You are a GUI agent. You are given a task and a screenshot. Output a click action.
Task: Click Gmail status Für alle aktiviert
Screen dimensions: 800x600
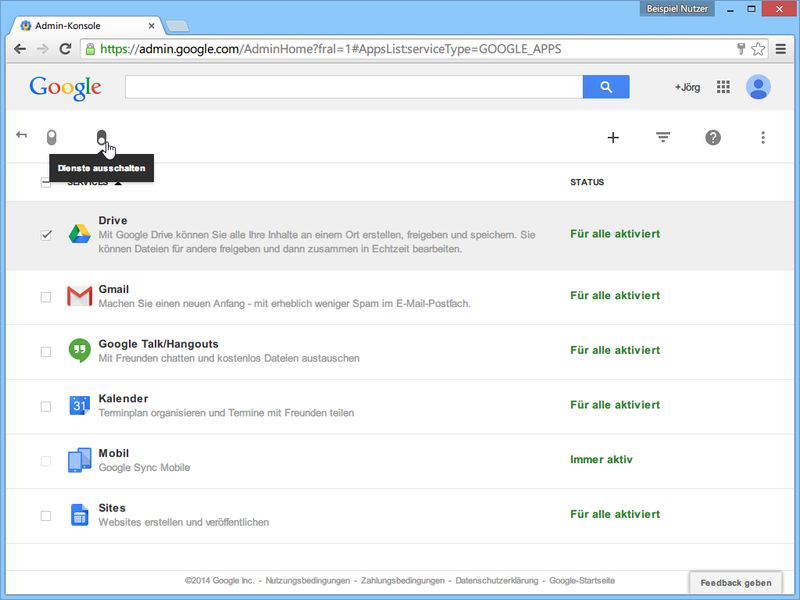point(615,295)
